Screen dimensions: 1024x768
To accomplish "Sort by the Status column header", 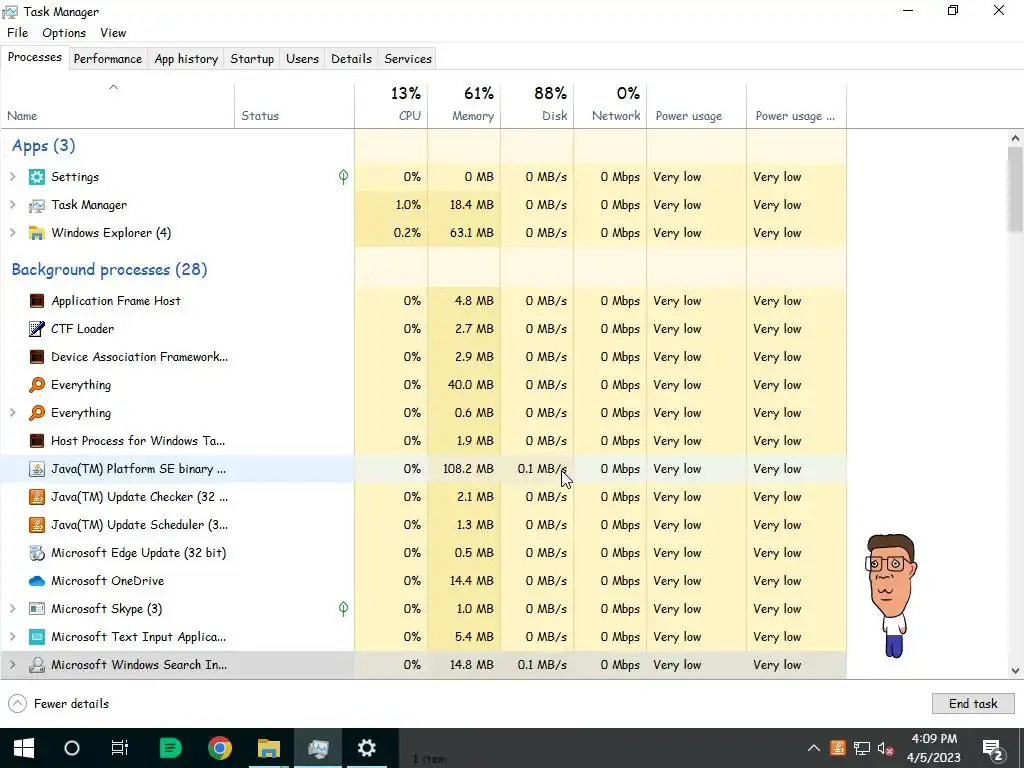I will [x=295, y=105].
